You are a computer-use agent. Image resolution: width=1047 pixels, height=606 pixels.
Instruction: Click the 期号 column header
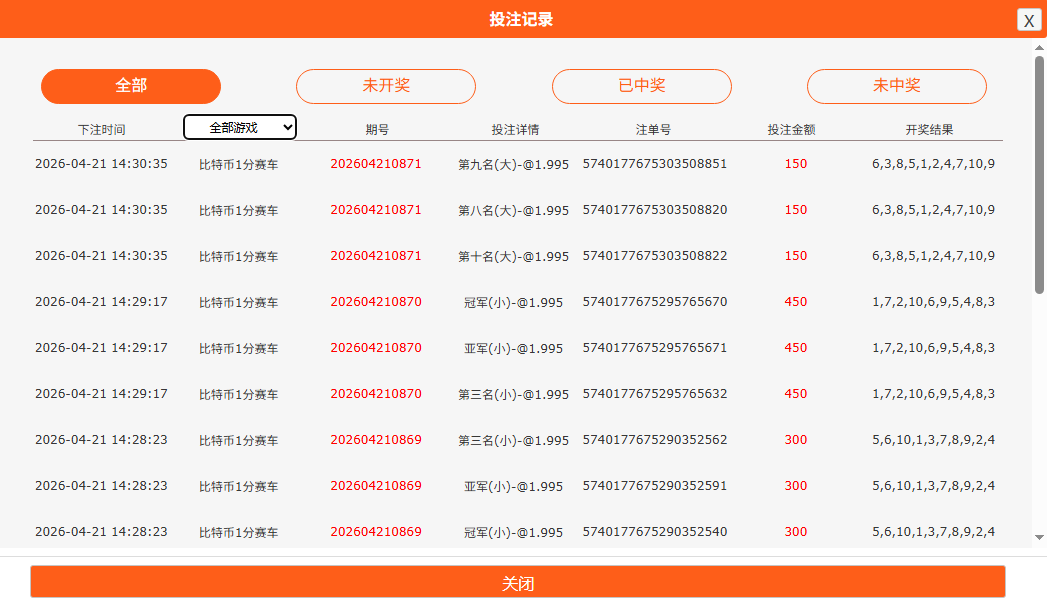point(377,130)
